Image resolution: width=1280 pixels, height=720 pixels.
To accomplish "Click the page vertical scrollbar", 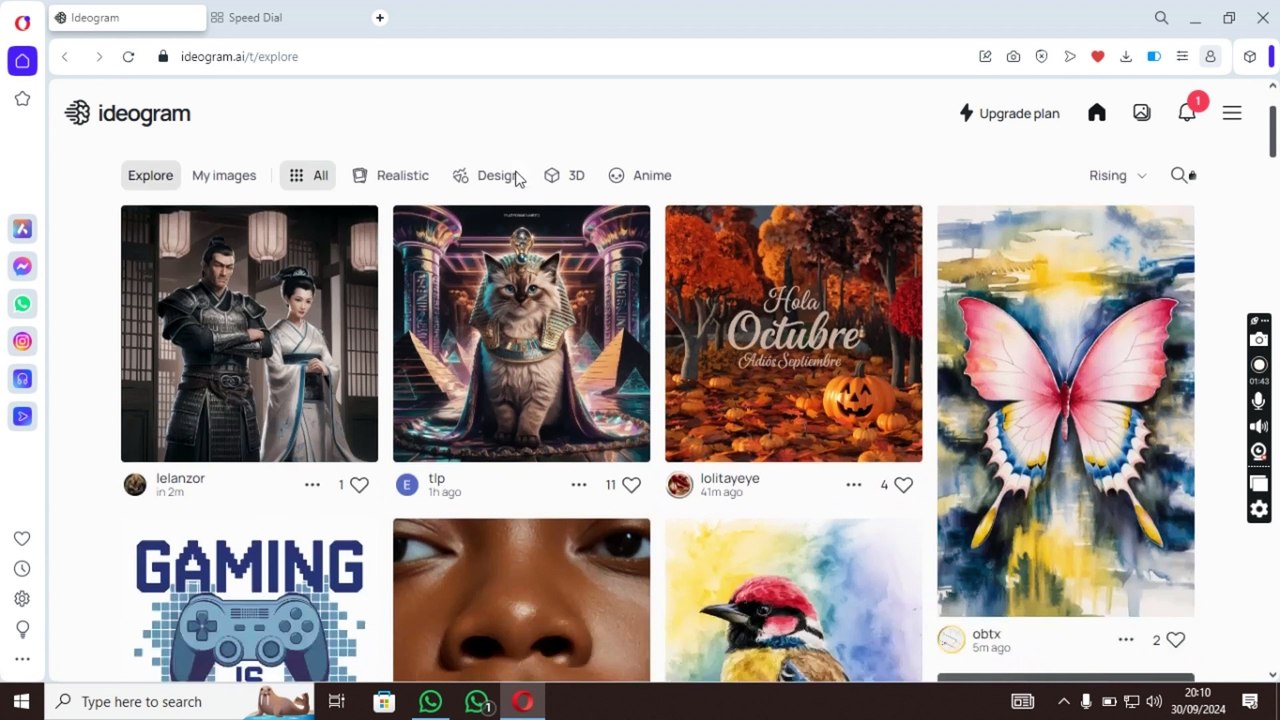I will [x=1272, y=130].
